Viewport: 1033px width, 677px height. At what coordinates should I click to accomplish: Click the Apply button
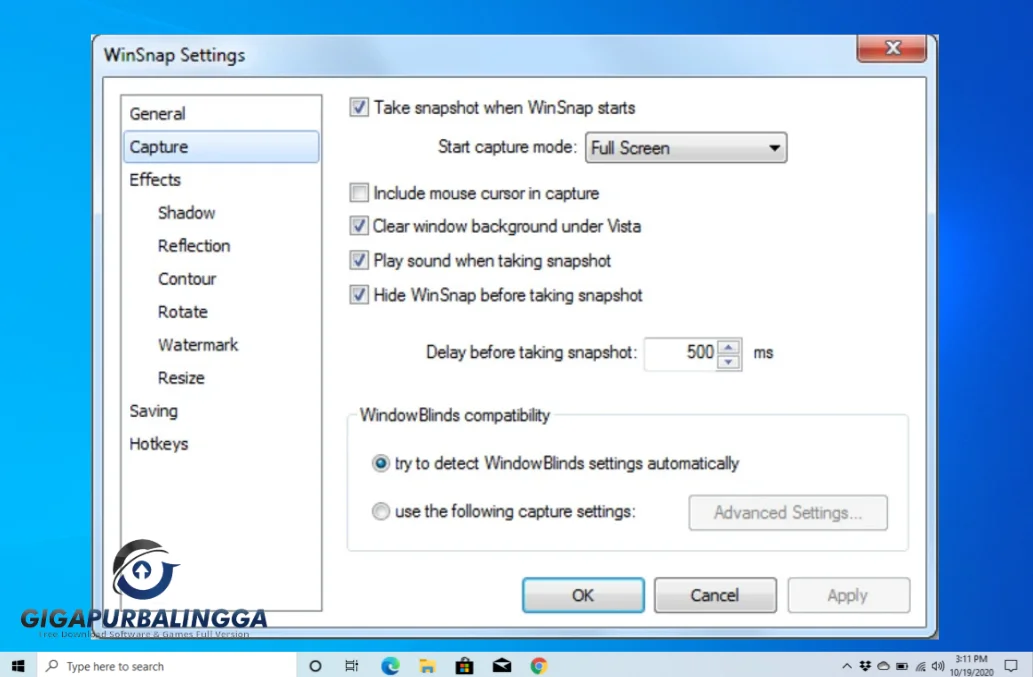click(x=849, y=595)
